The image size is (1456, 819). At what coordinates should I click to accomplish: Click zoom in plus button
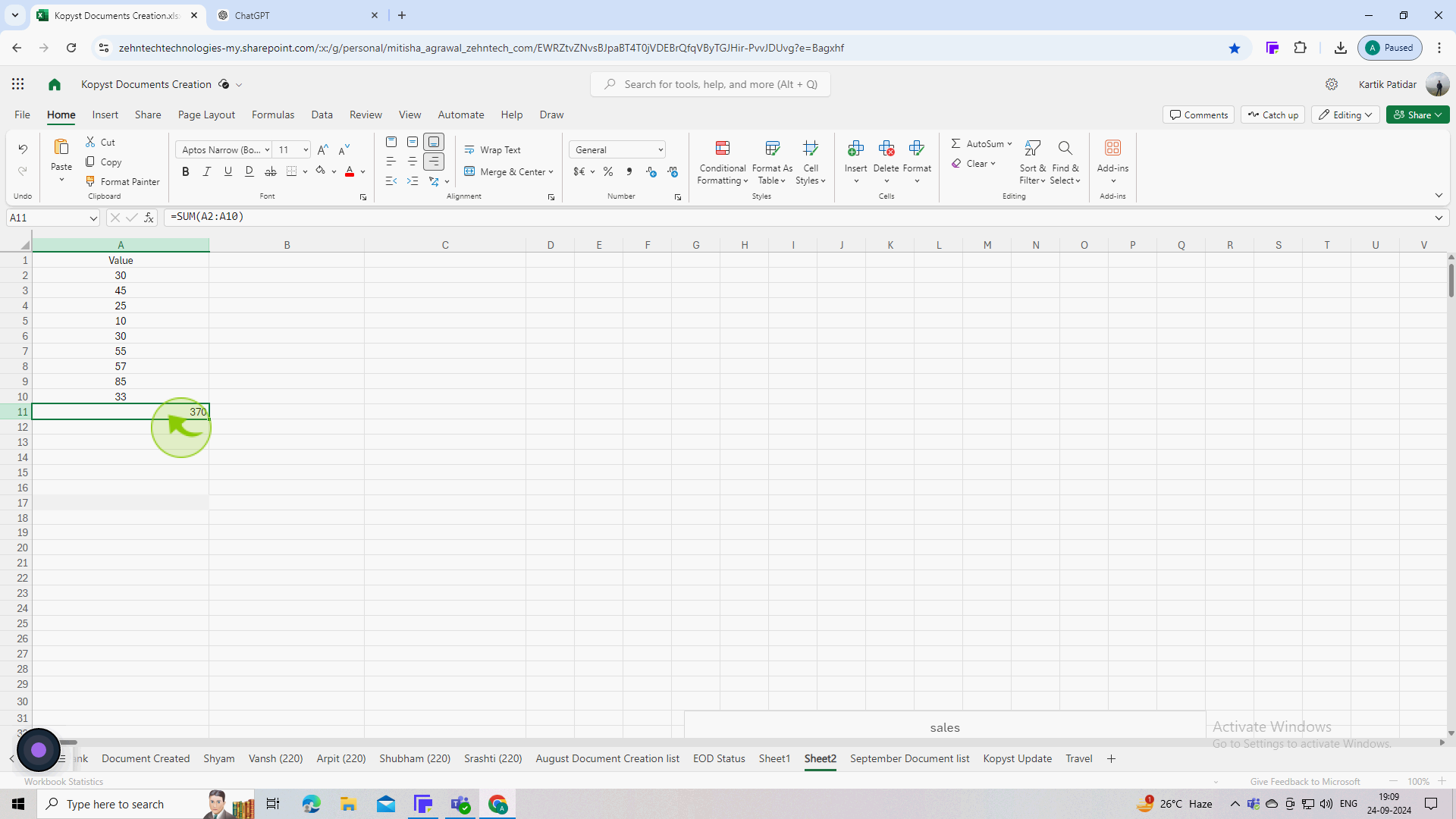pyautogui.click(x=1442, y=781)
